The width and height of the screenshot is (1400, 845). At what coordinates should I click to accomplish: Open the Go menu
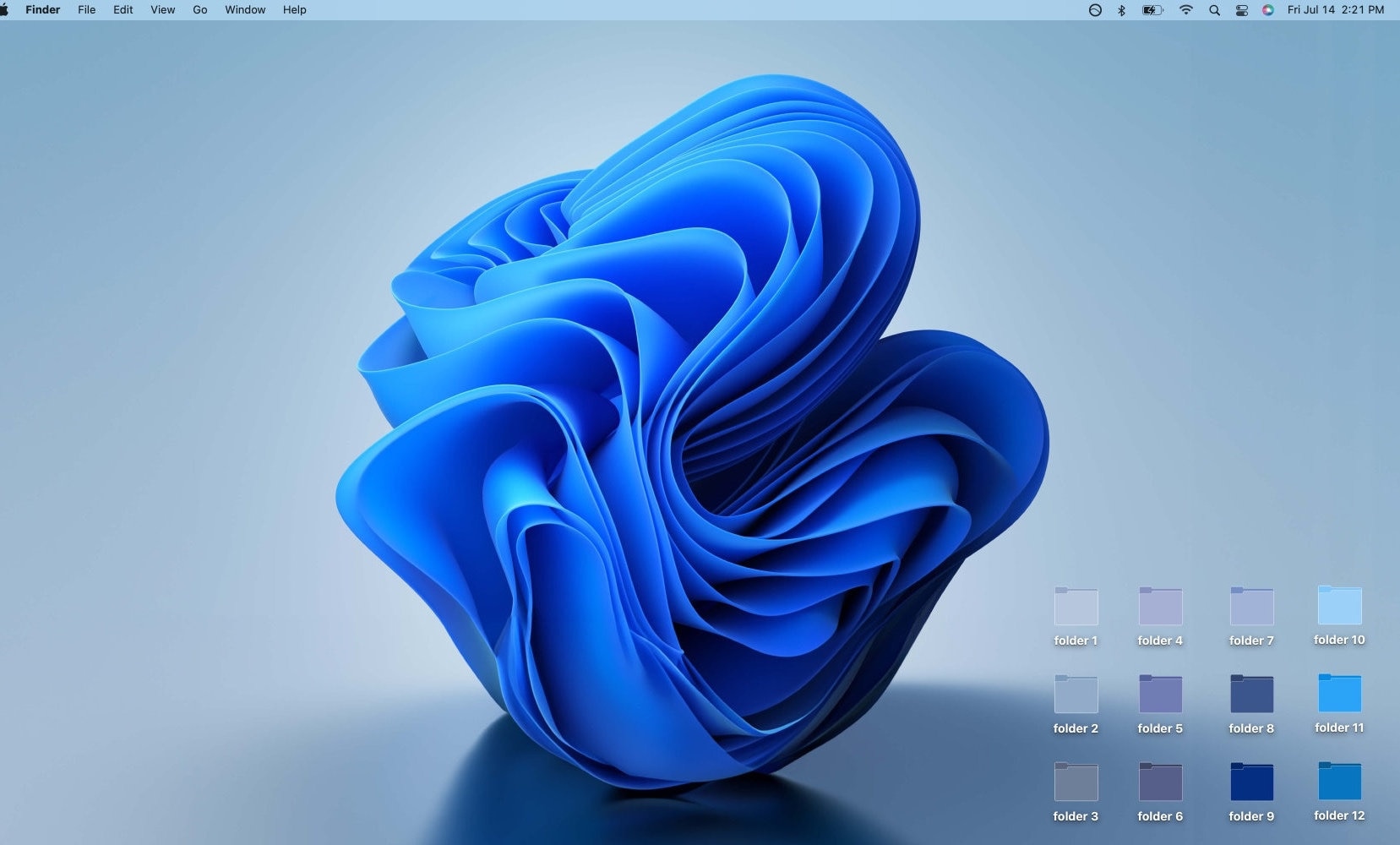[199, 9]
